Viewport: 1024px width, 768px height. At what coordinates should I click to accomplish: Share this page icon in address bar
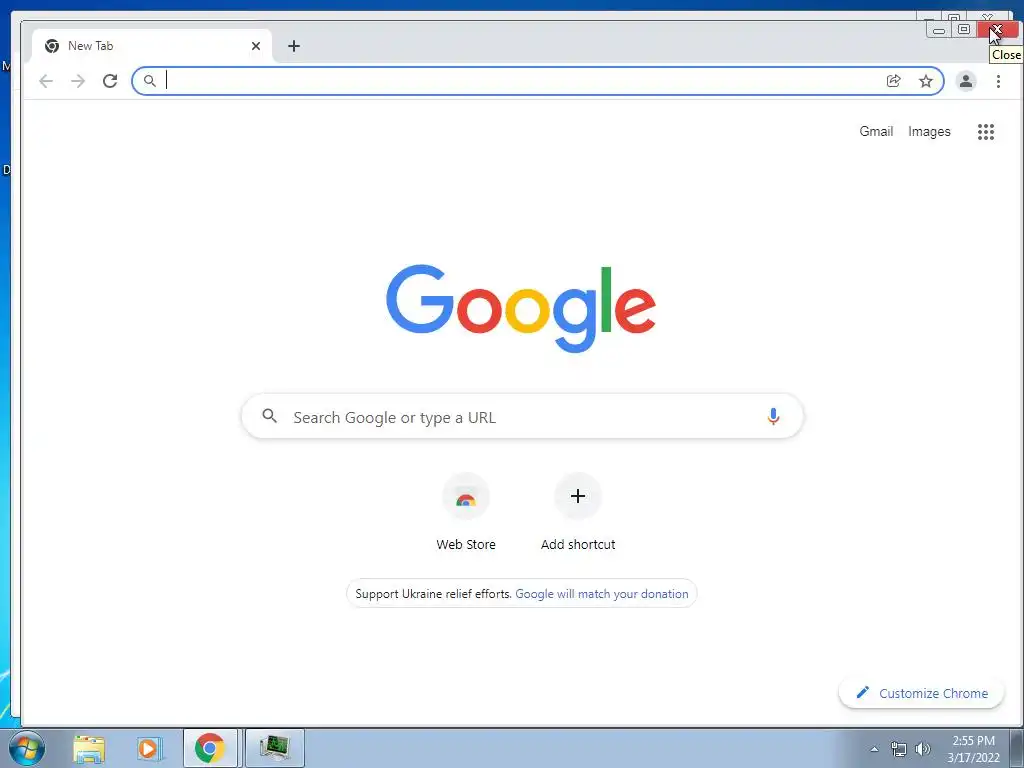[x=893, y=81]
